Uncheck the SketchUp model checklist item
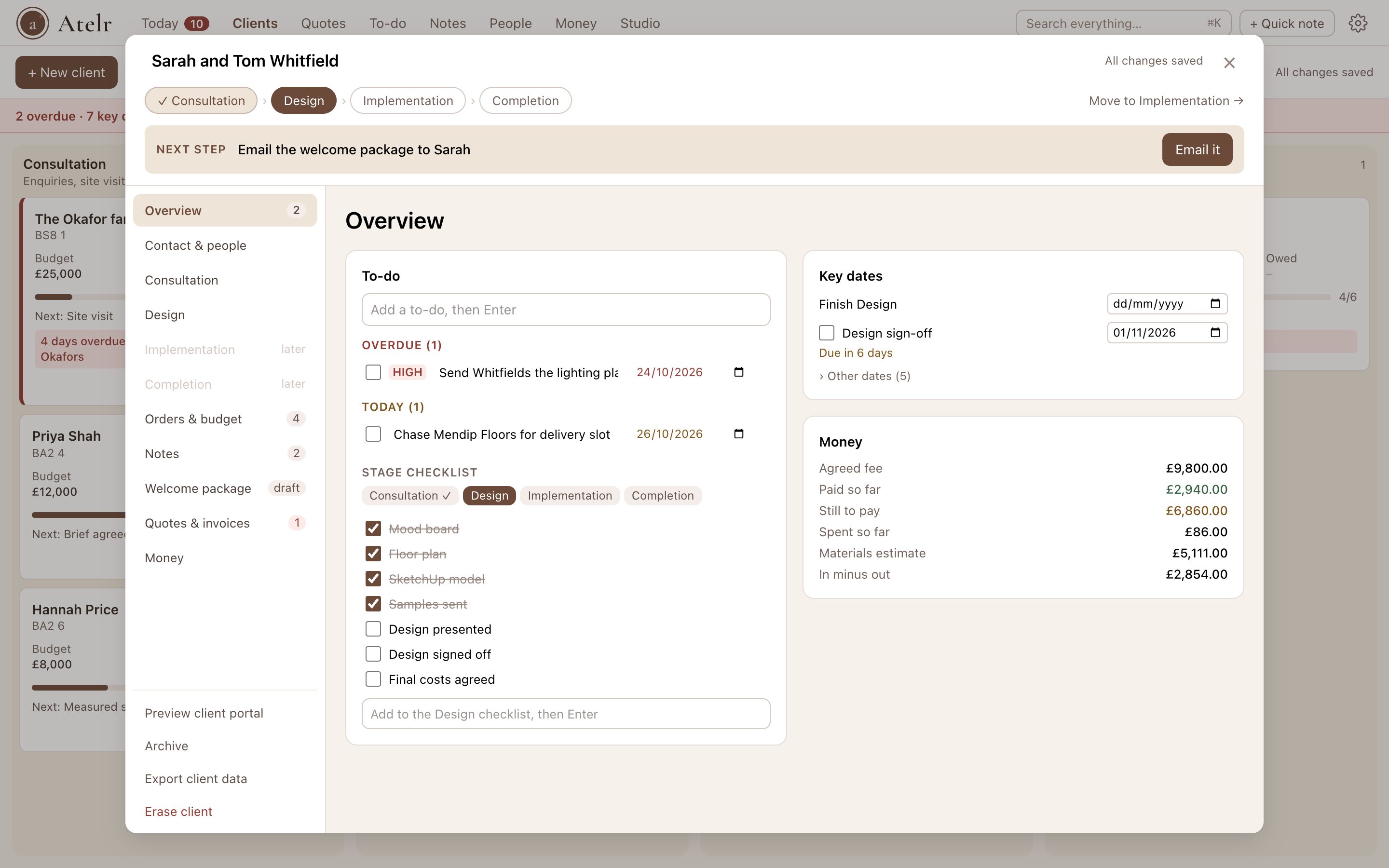1389x868 pixels. click(x=373, y=579)
